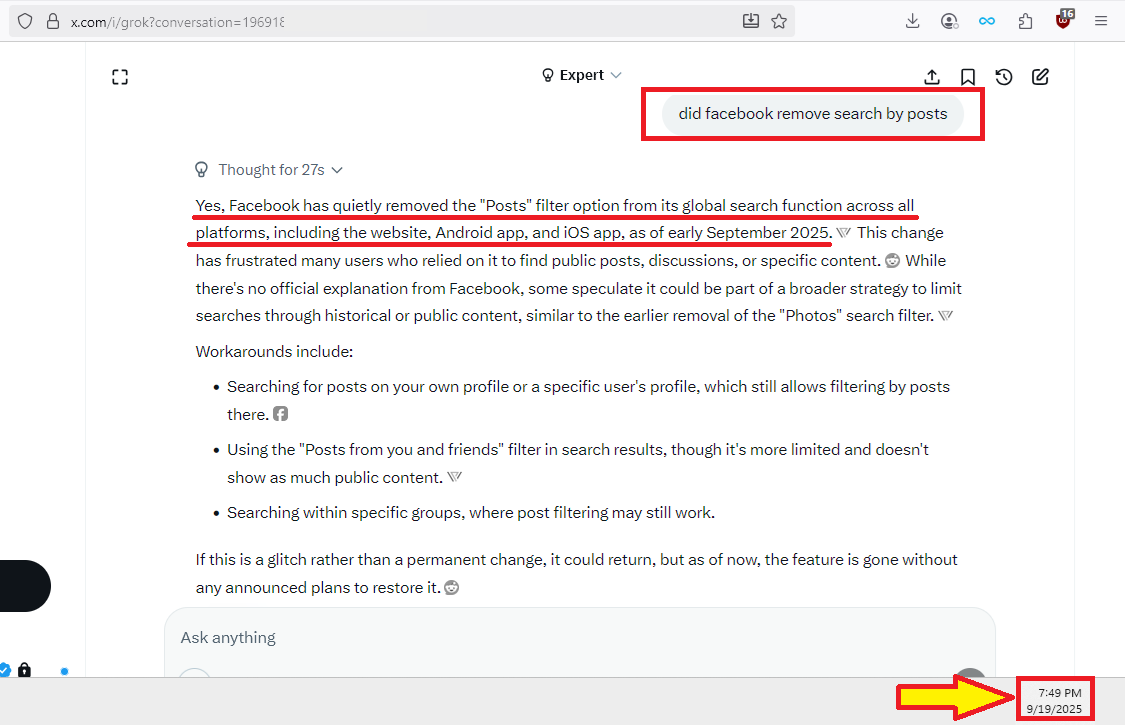Click the black rounded button at left edge
1125x725 pixels.
[24, 586]
